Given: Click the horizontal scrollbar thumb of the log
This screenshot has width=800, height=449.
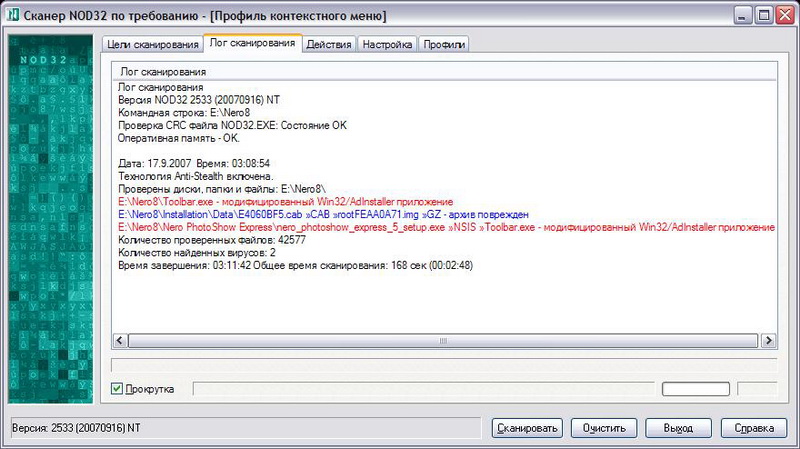Looking at the screenshot, I should (x=443, y=340).
